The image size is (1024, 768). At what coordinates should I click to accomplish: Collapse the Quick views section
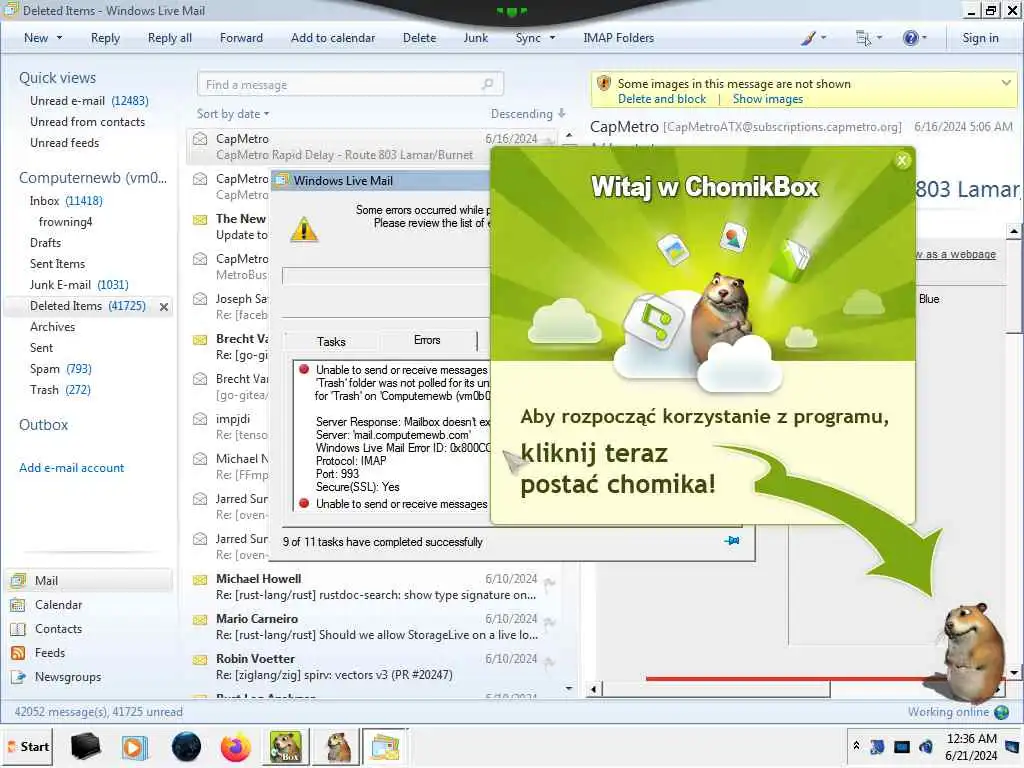pos(57,78)
